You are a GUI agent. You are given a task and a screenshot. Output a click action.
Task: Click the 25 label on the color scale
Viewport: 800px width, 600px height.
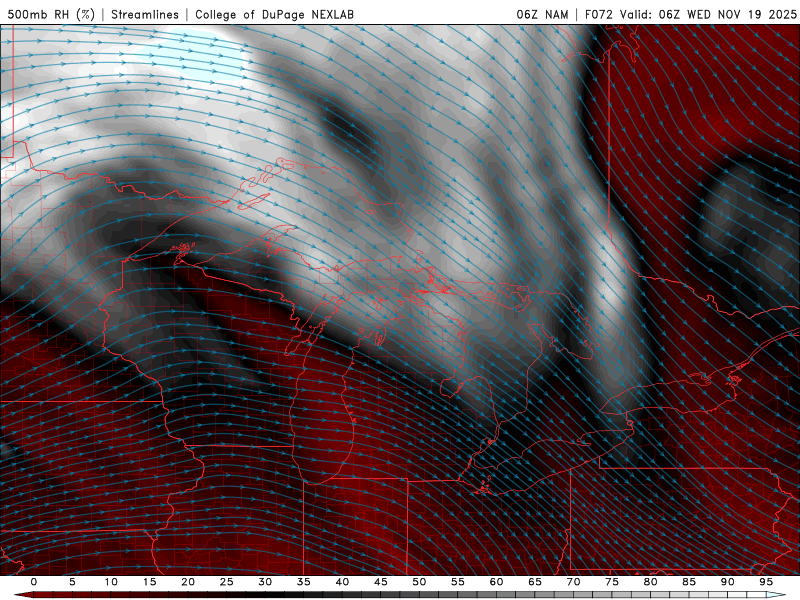point(227,582)
